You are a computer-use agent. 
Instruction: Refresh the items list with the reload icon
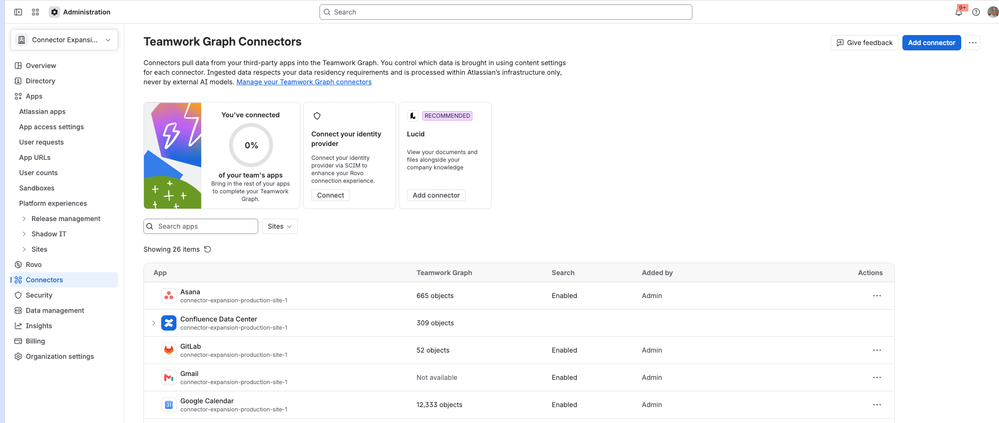[x=207, y=250]
